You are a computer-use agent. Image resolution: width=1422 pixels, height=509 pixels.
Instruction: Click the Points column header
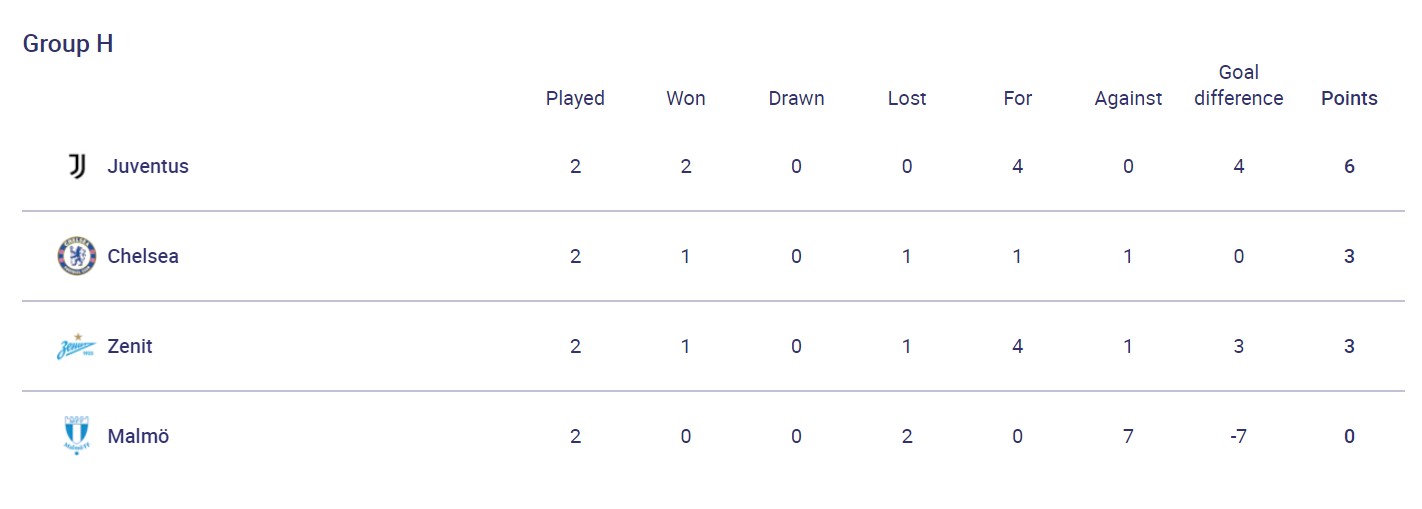click(1349, 98)
